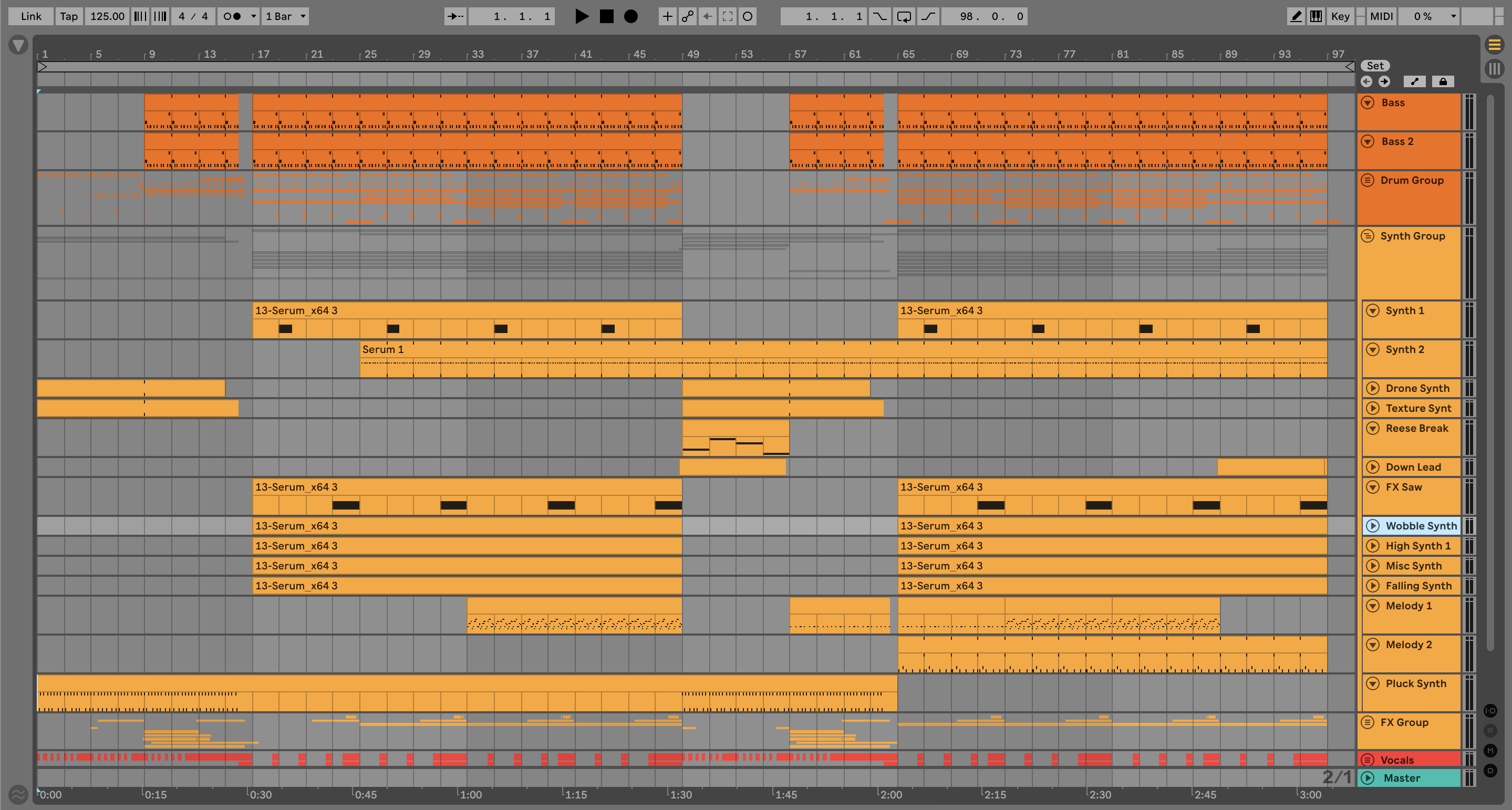Screen dimensions: 1512x810
Task: Toggle the Loop switch icon
Action: [903, 16]
